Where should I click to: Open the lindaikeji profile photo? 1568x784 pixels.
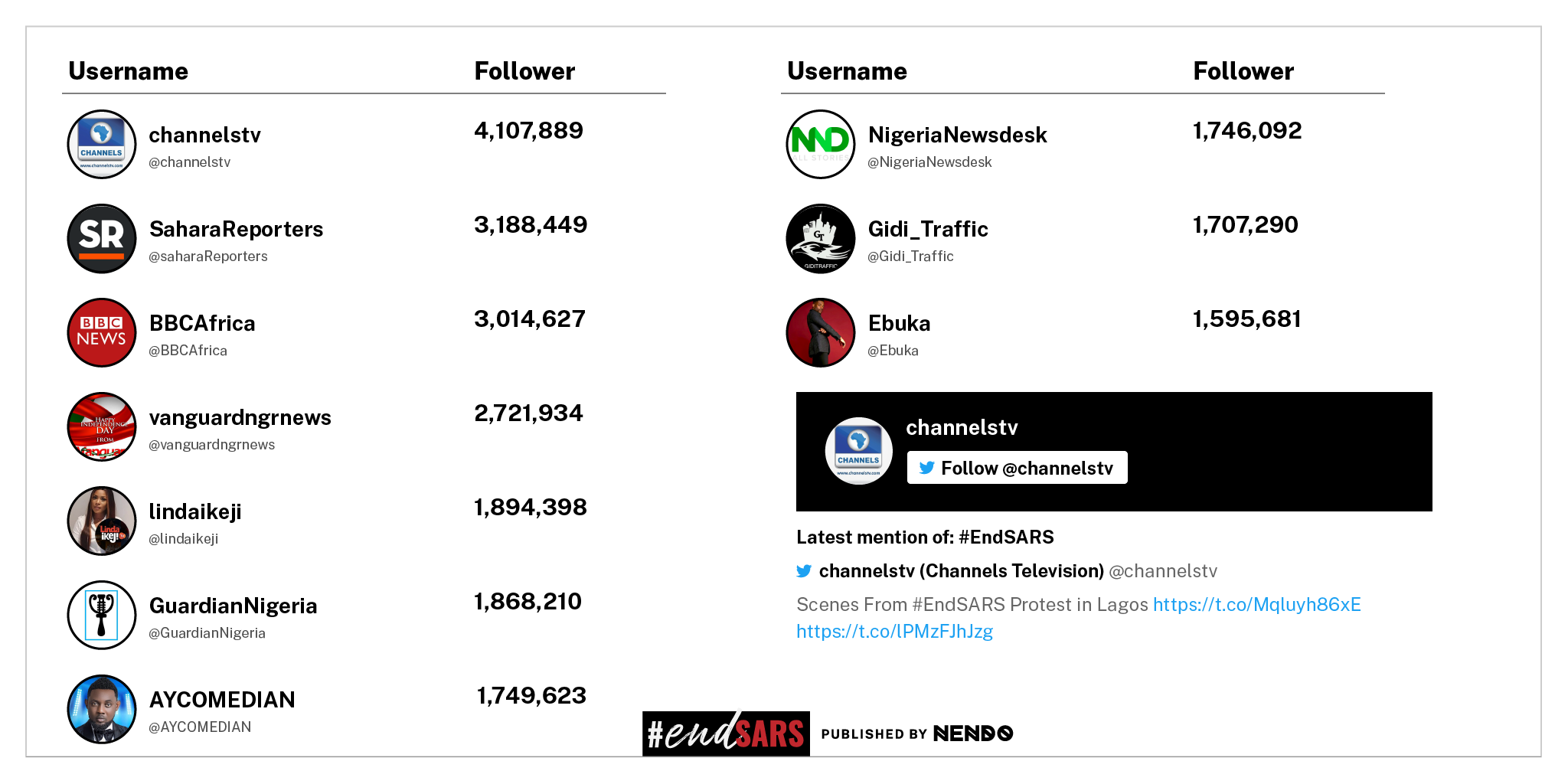102,521
